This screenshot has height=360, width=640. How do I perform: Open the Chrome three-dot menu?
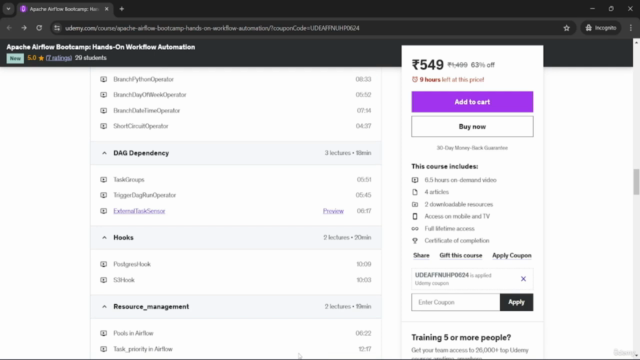(631, 28)
